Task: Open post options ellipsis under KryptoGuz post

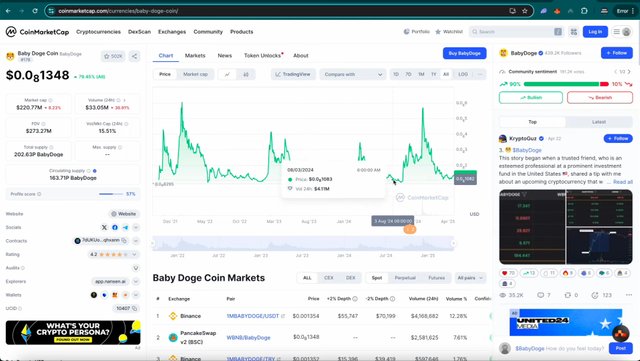Action: (x=628, y=295)
